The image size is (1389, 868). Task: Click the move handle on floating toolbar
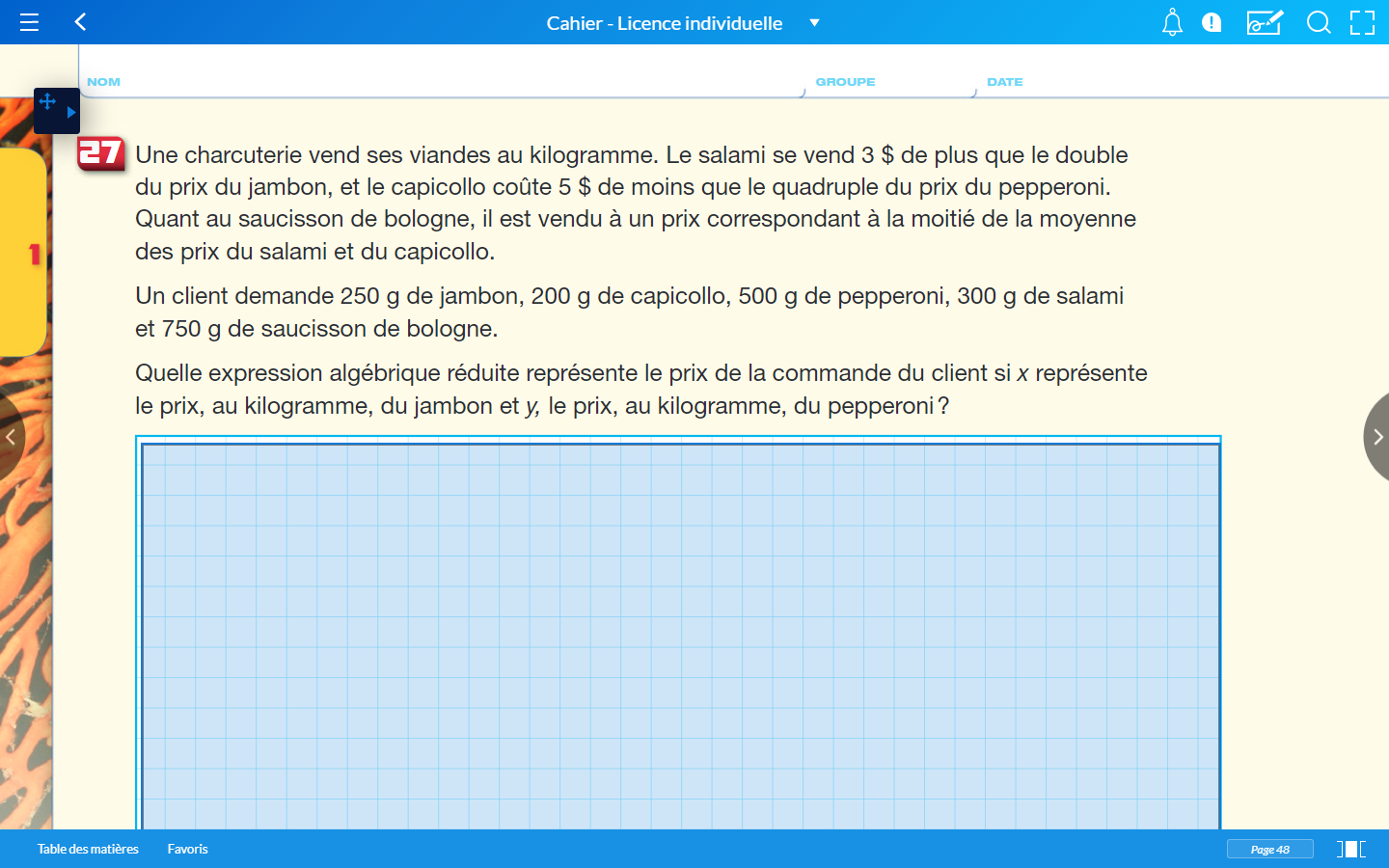47,101
